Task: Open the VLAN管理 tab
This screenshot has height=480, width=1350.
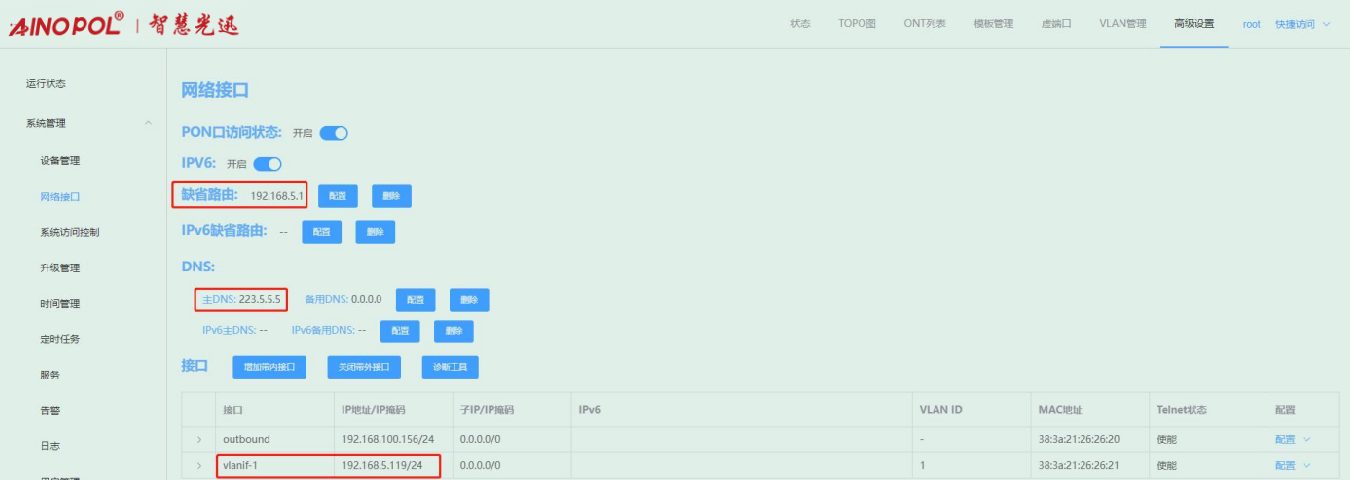Action: pyautogui.click(x=1122, y=24)
